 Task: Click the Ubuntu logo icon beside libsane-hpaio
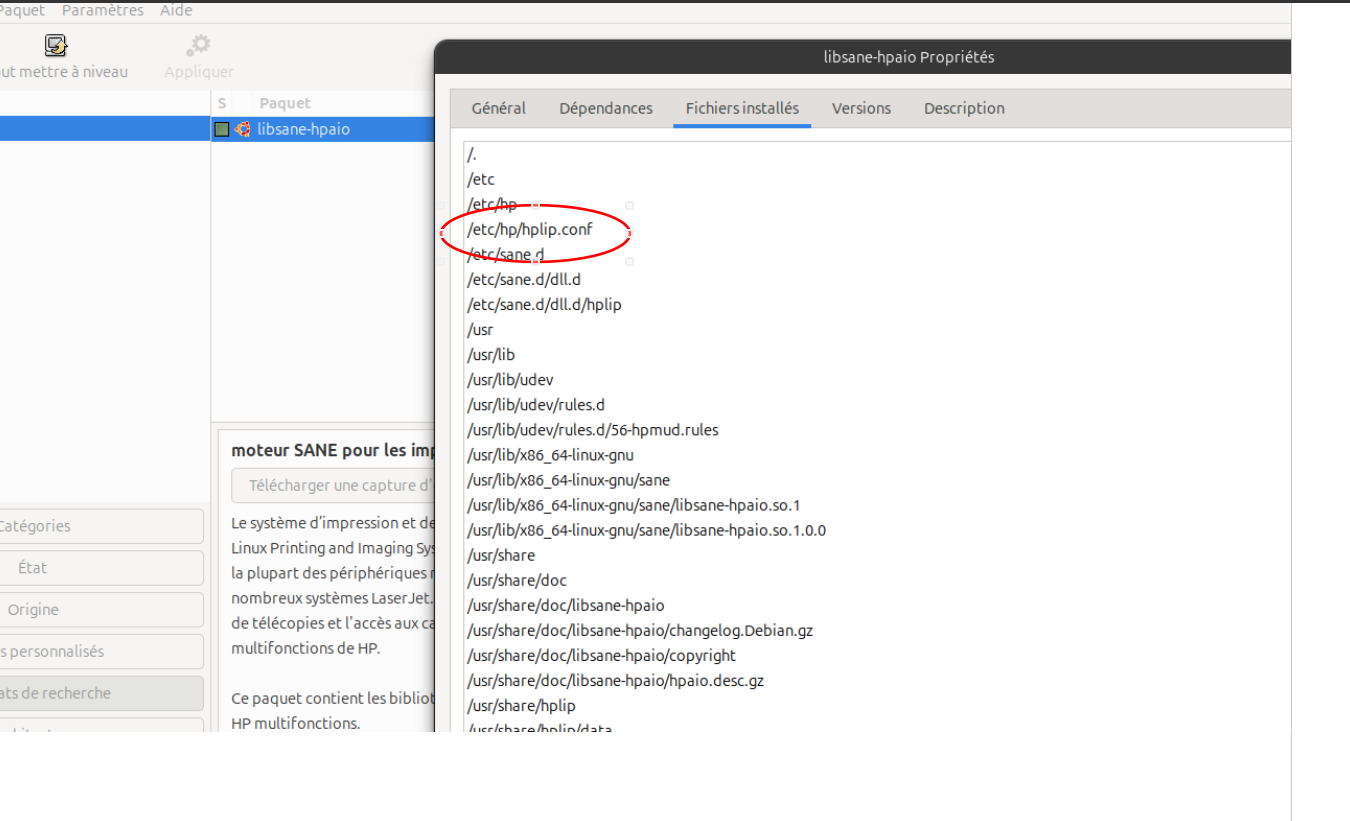[242, 129]
